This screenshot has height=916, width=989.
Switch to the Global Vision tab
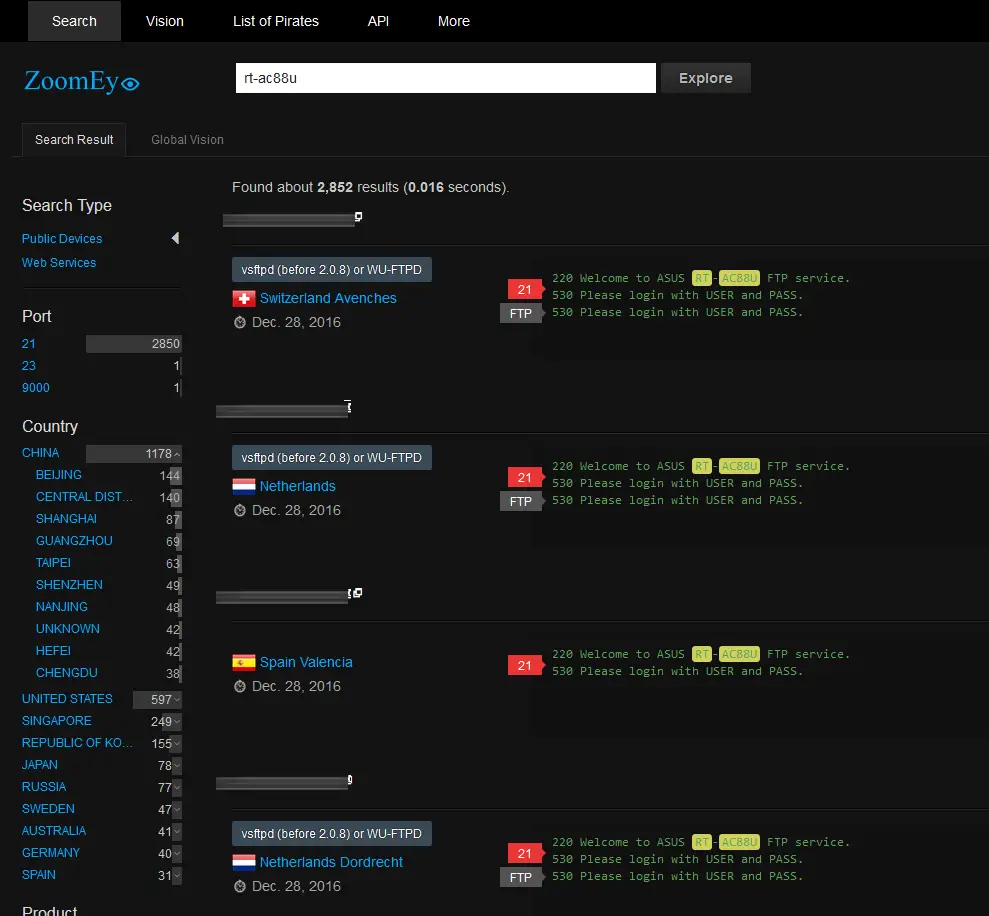[187, 139]
